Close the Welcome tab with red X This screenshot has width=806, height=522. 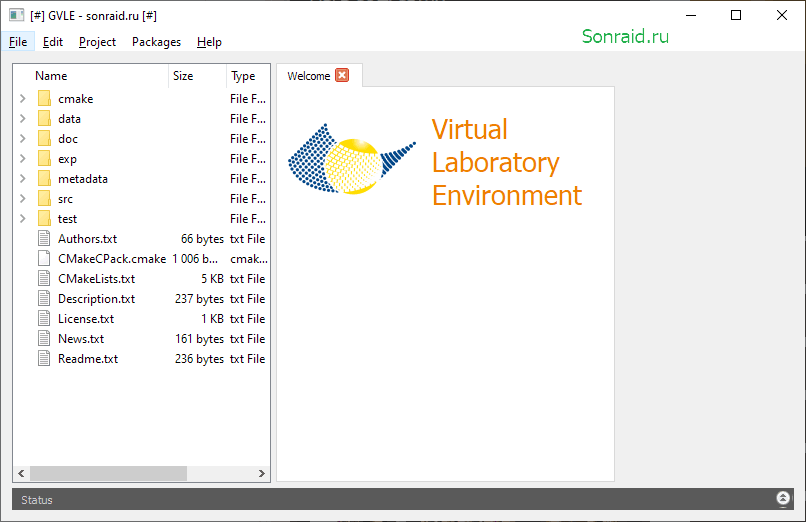342,75
